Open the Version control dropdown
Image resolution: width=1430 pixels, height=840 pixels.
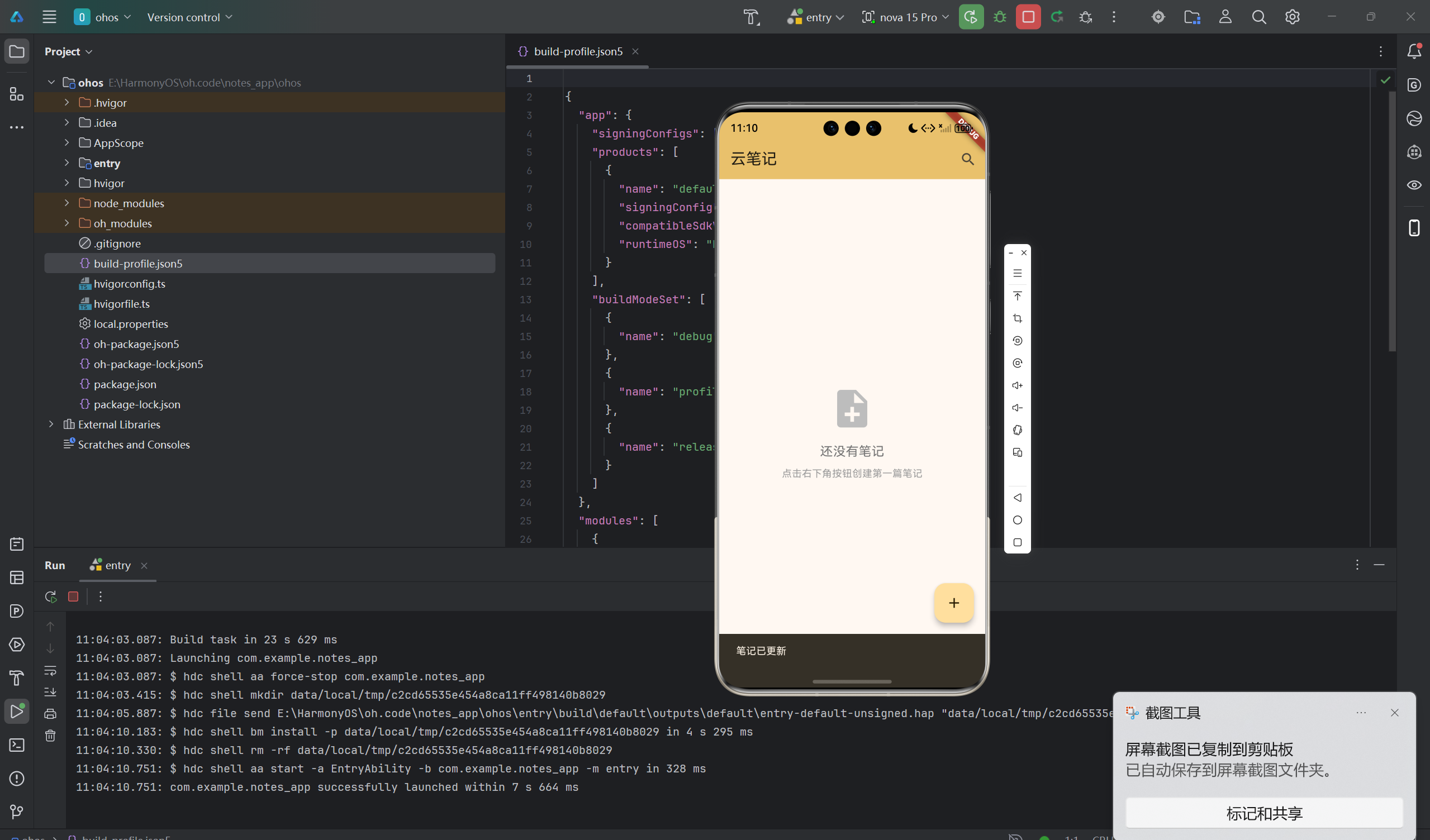tap(189, 17)
